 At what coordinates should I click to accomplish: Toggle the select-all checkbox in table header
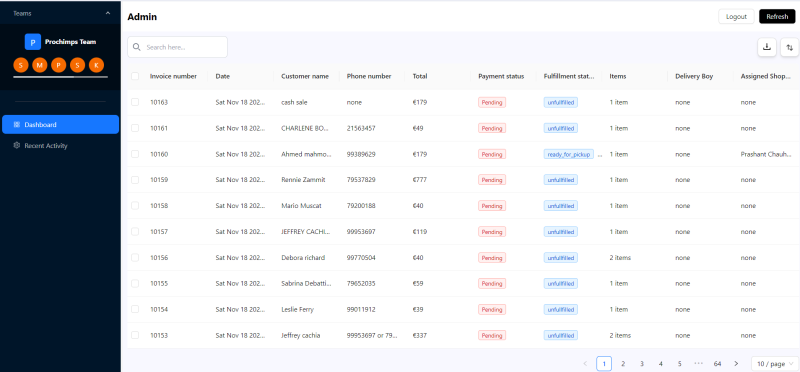(x=135, y=76)
